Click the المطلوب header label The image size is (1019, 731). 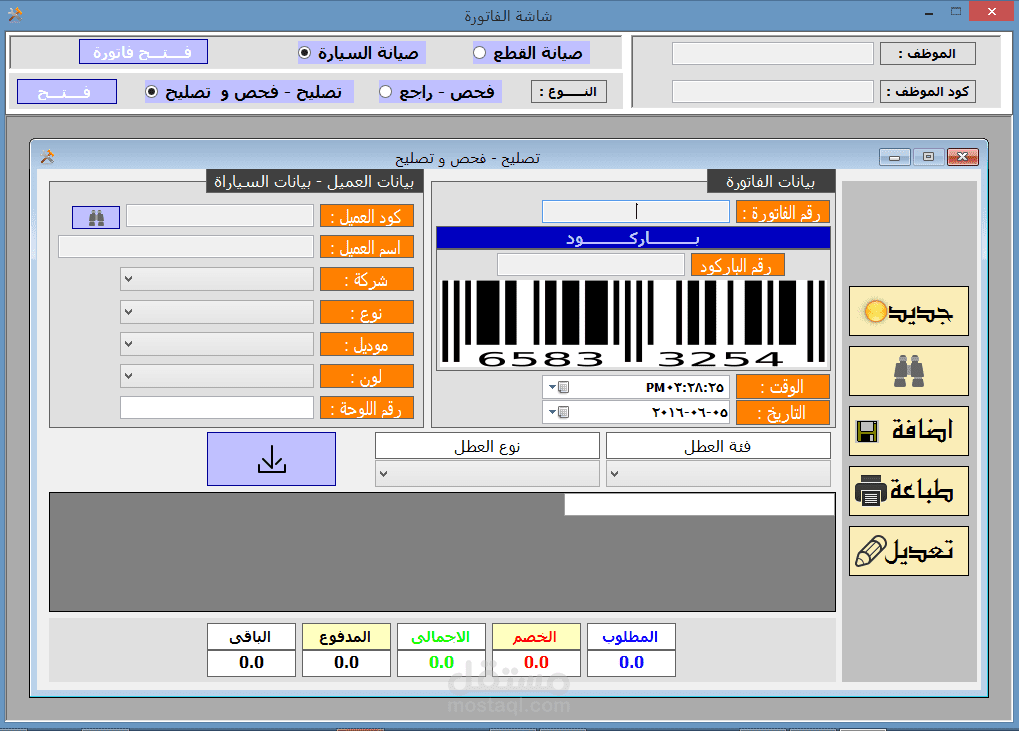point(631,637)
